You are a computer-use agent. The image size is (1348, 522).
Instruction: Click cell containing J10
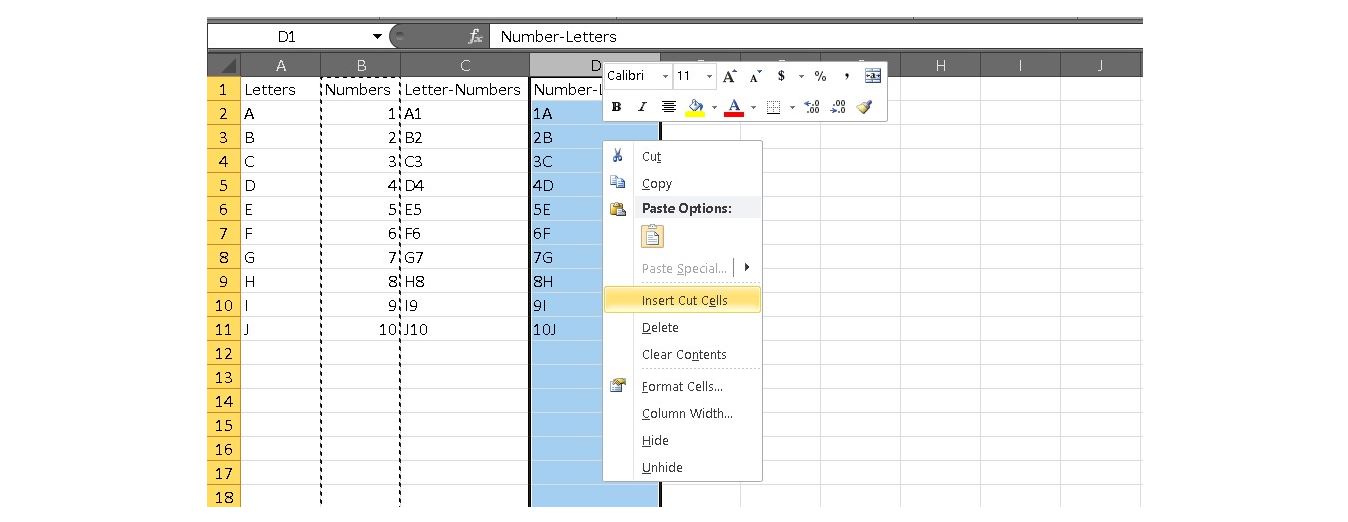pyautogui.click(x=466, y=329)
